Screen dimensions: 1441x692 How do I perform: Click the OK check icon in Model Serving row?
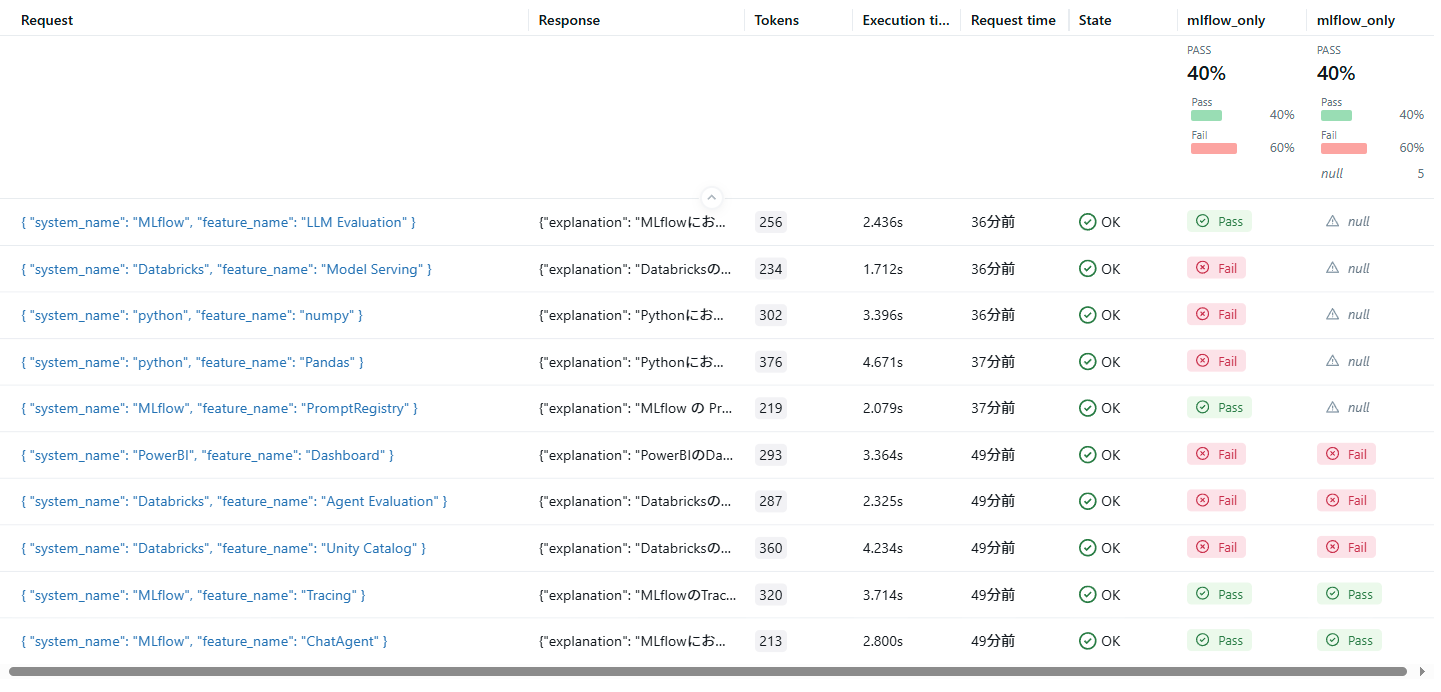(1088, 269)
